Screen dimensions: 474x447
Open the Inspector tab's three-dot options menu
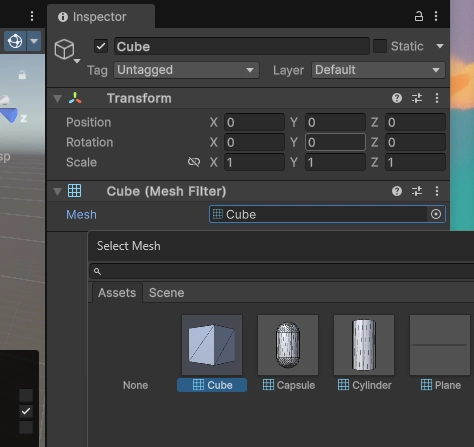coord(436,16)
